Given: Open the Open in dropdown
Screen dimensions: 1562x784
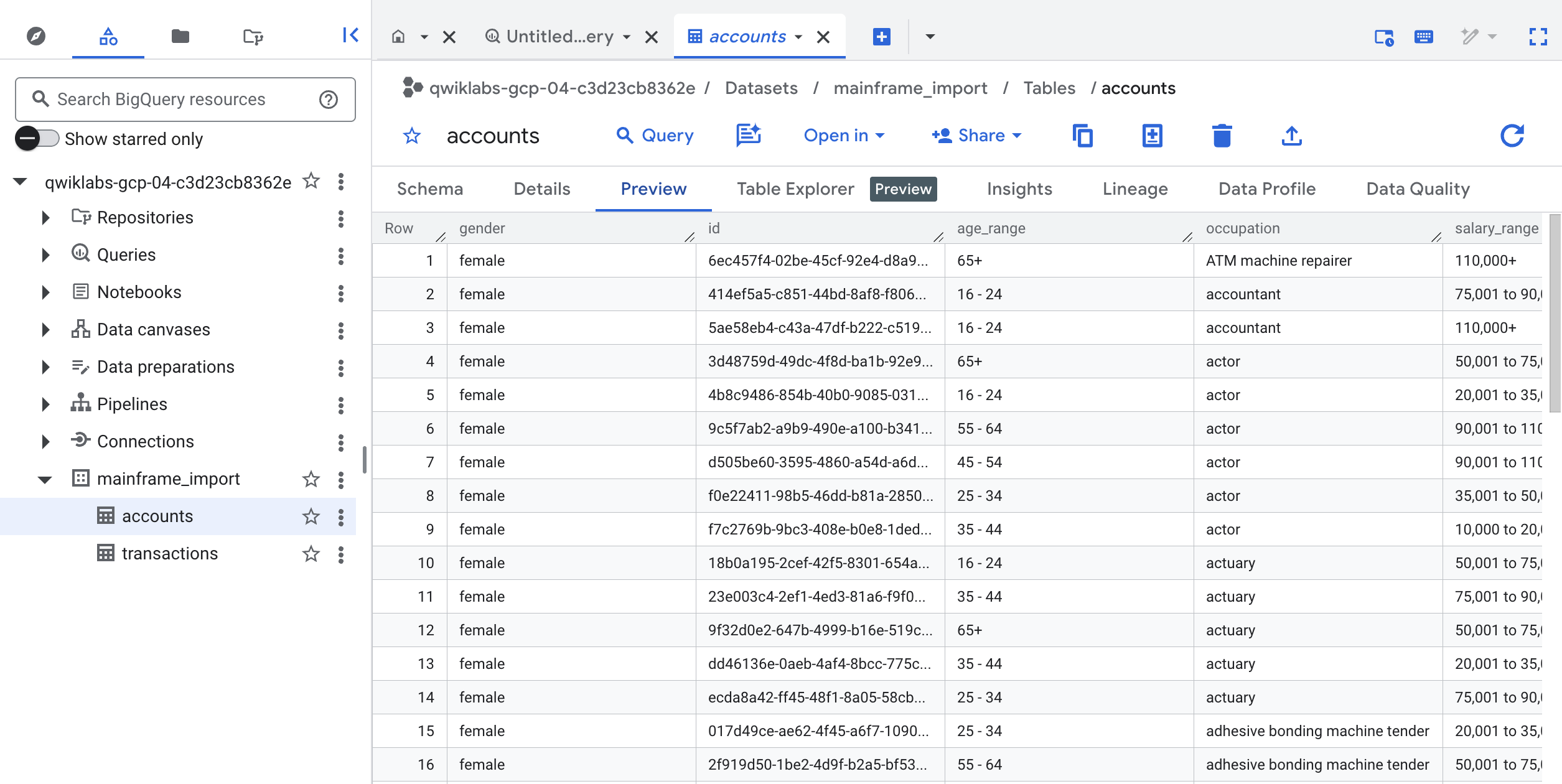Looking at the screenshot, I should point(844,136).
